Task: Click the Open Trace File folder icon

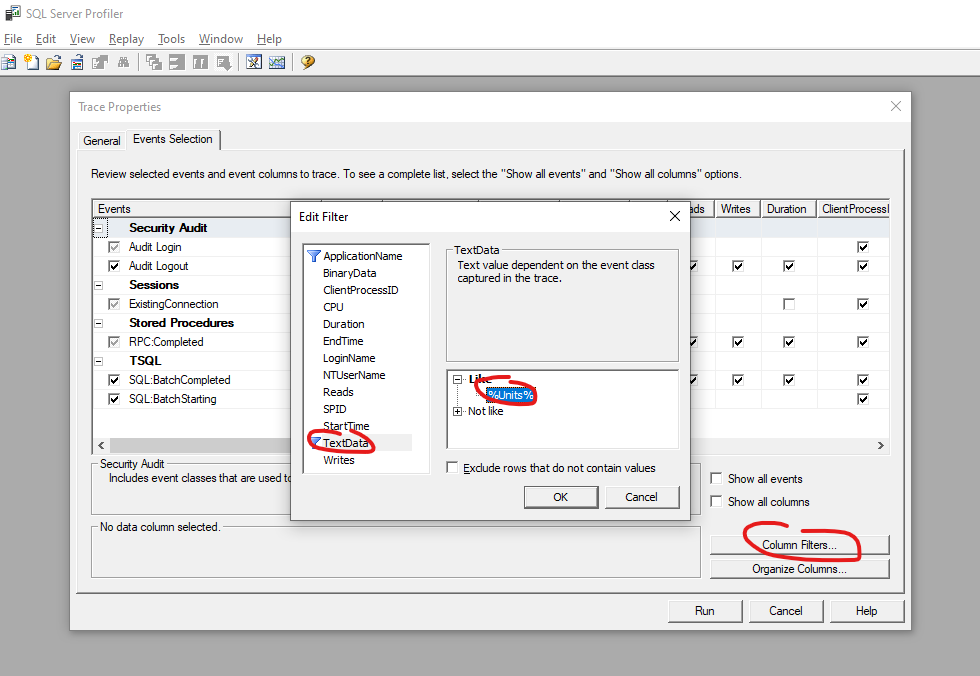Action: pyautogui.click(x=54, y=62)
